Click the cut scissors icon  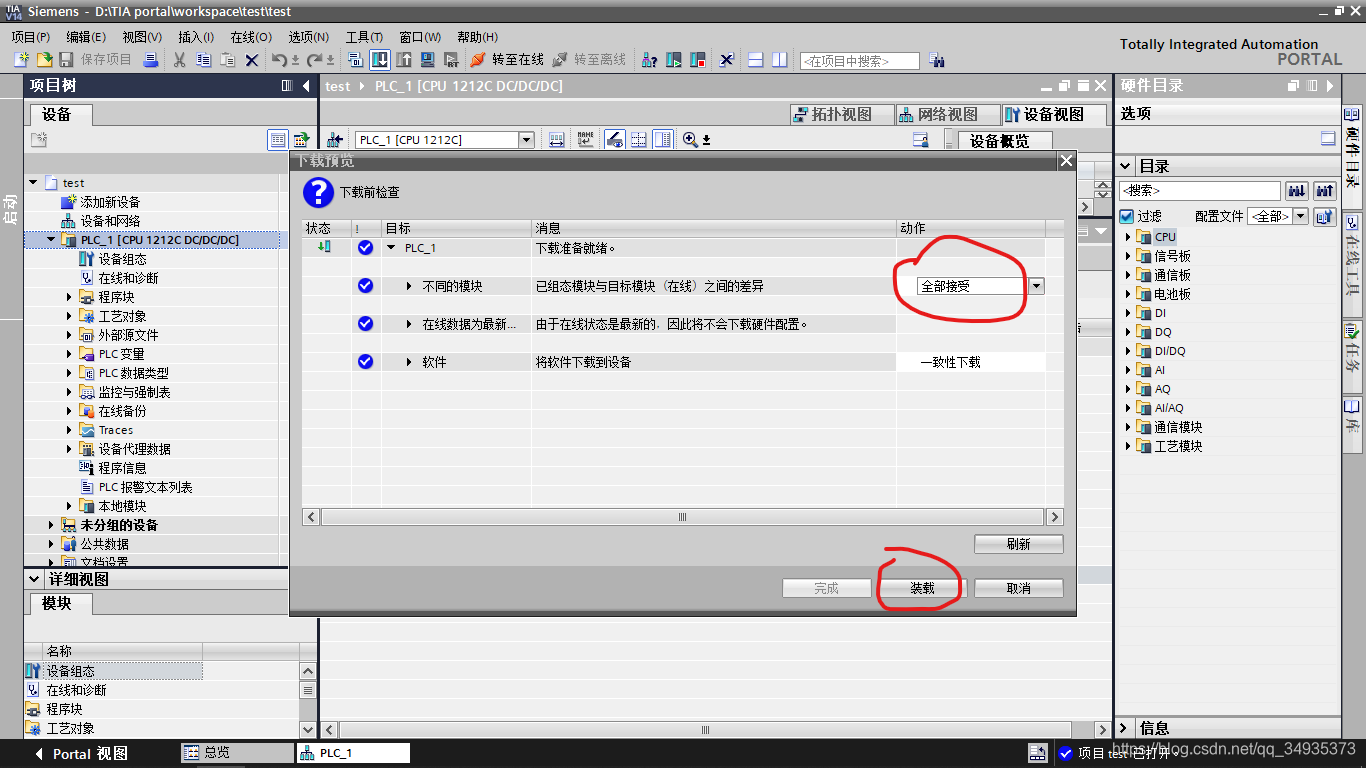179,60
